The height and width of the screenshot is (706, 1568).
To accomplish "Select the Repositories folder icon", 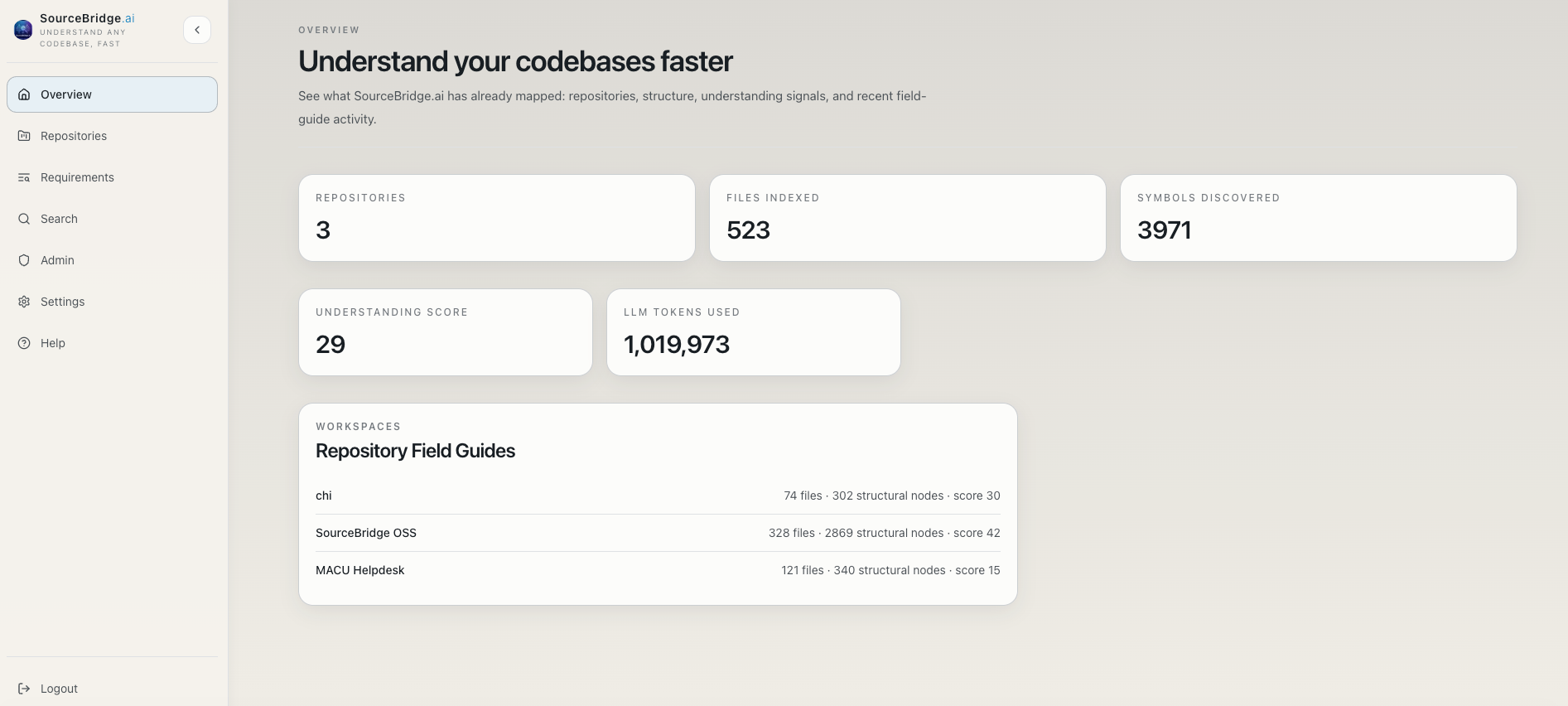I will (x=23, y=136).
